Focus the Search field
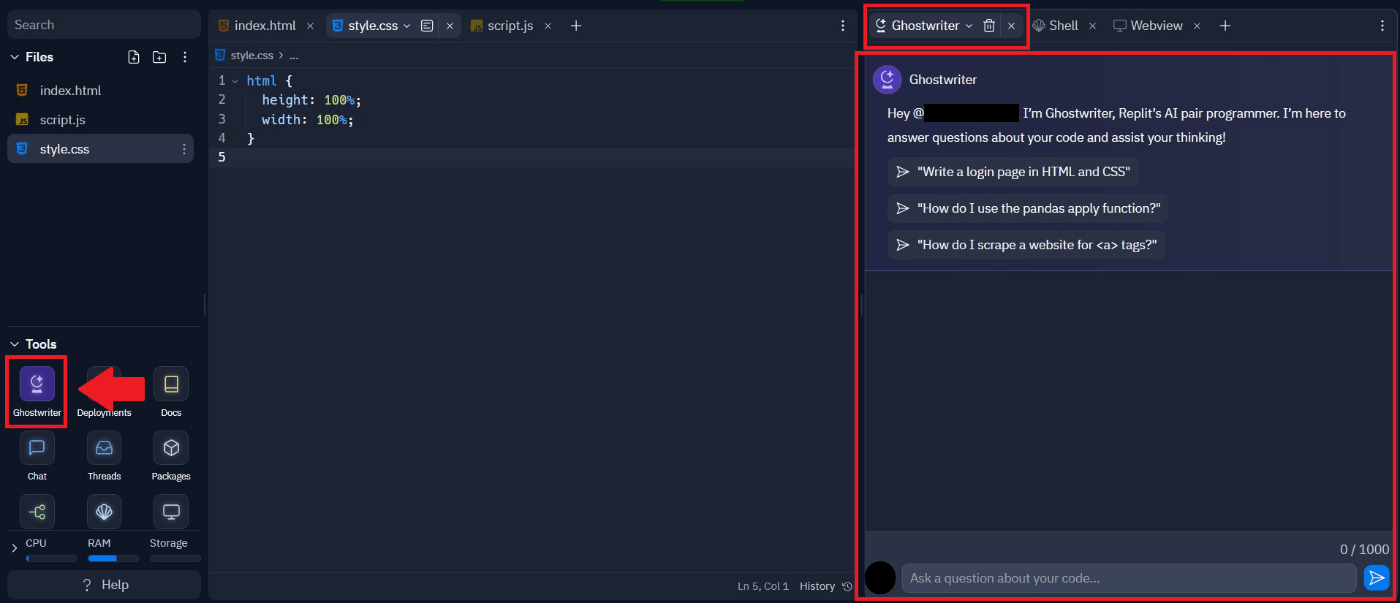The height and width of the screenshot is (603, 1400). tap(104, 25)
